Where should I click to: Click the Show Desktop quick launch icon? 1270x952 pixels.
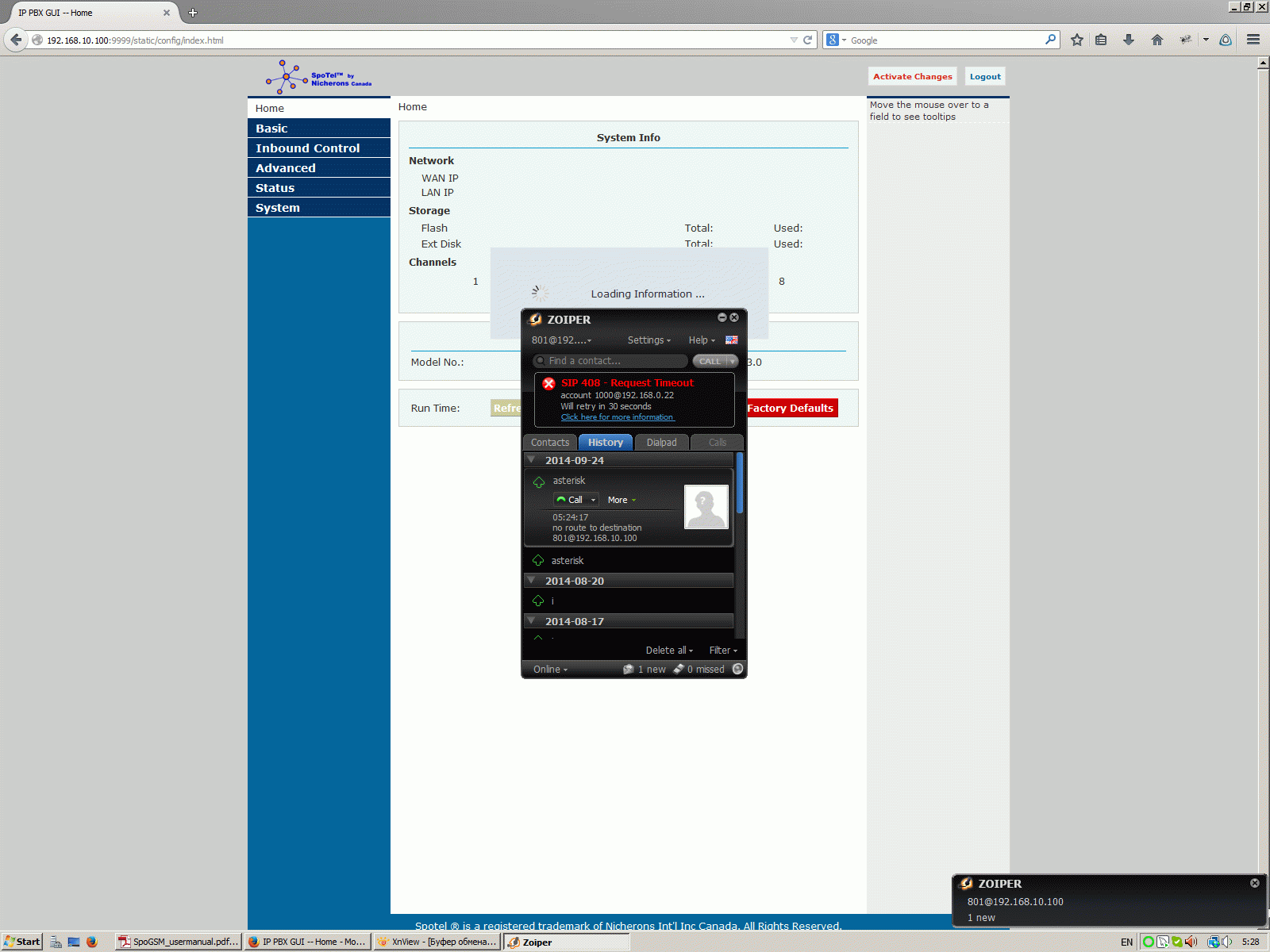pyautogui.click(x=74, y=942)
